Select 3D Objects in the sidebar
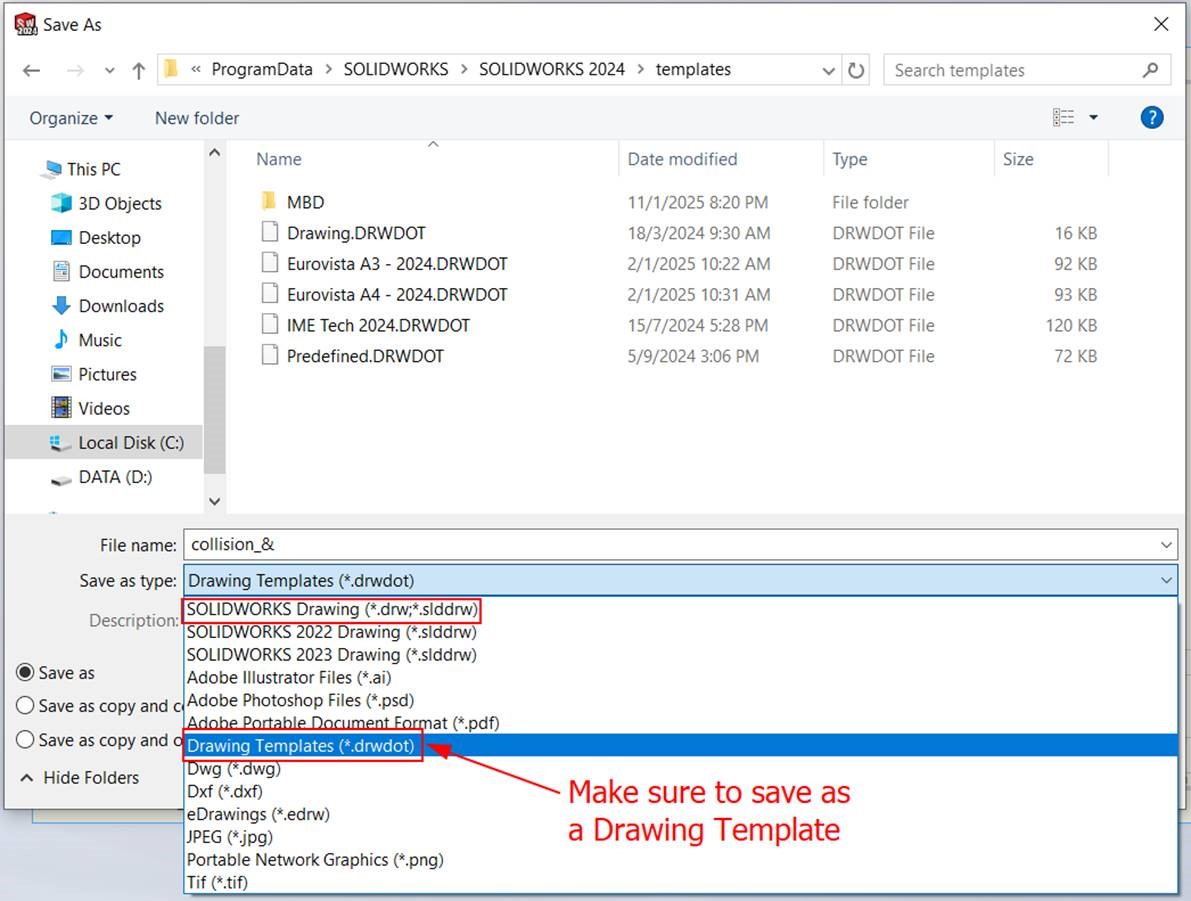 point(119,203)
